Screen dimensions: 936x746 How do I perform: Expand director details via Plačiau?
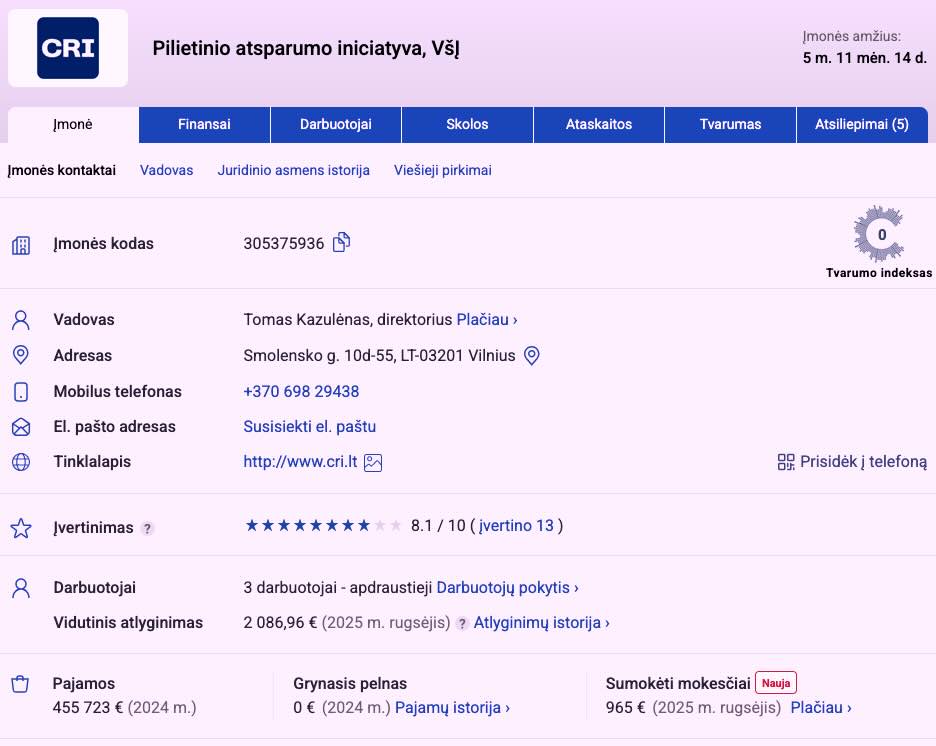(x=487, y=320)
